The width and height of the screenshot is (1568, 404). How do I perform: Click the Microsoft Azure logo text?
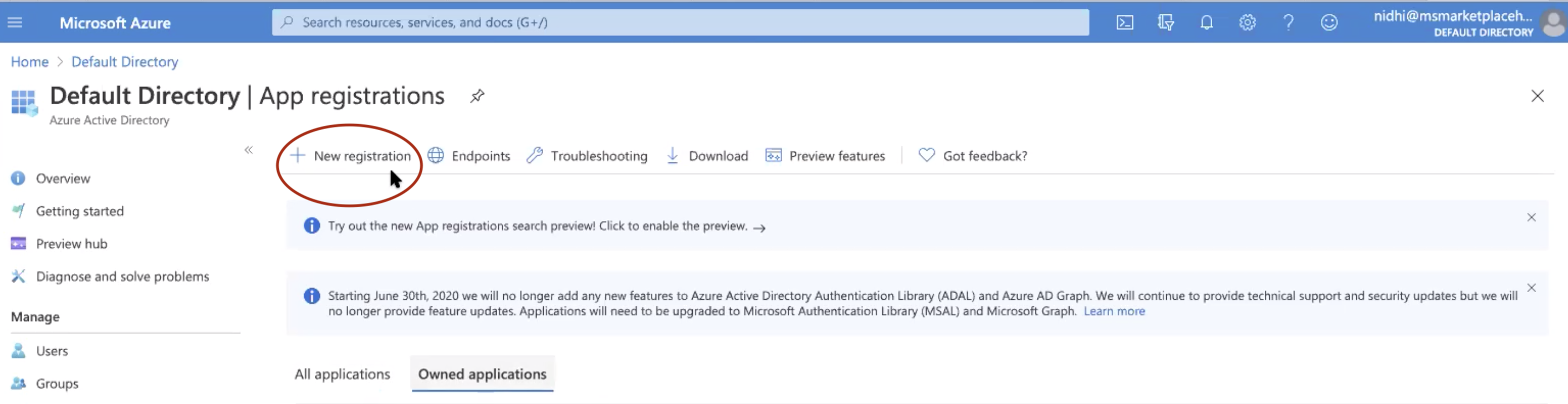115,23
